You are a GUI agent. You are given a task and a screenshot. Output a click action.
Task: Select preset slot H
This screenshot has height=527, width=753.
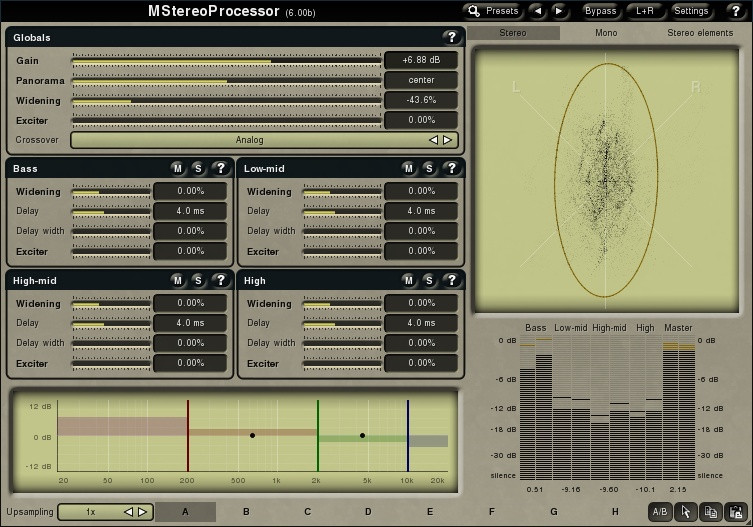[615, 512]
